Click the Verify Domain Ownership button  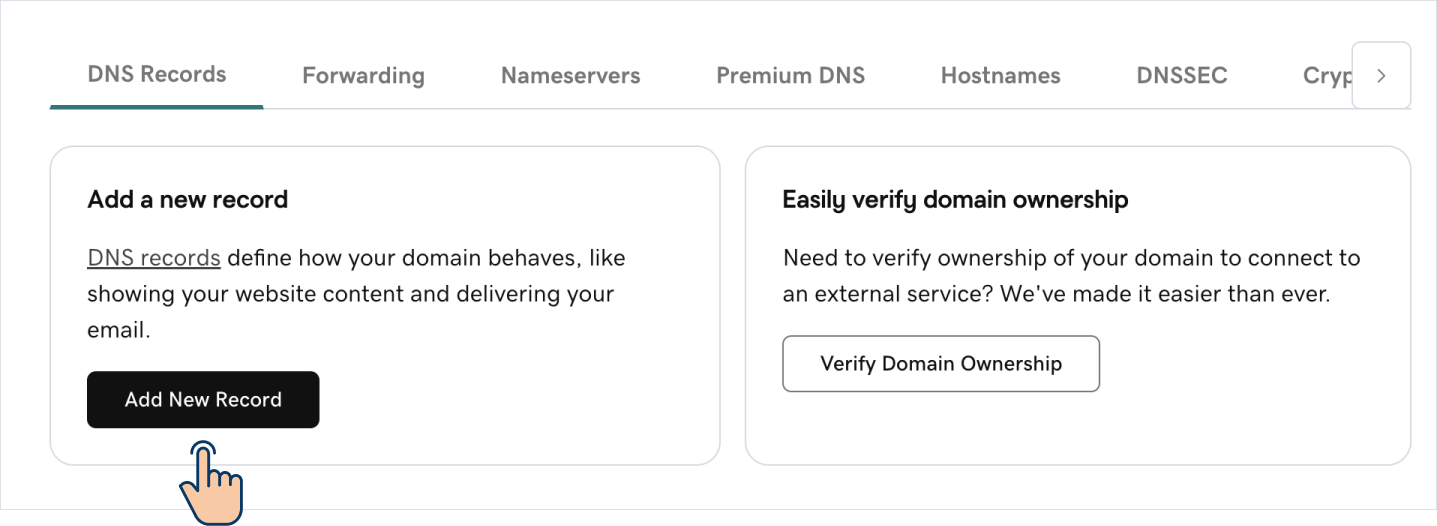pyautogui.click(x=941, y=364)
